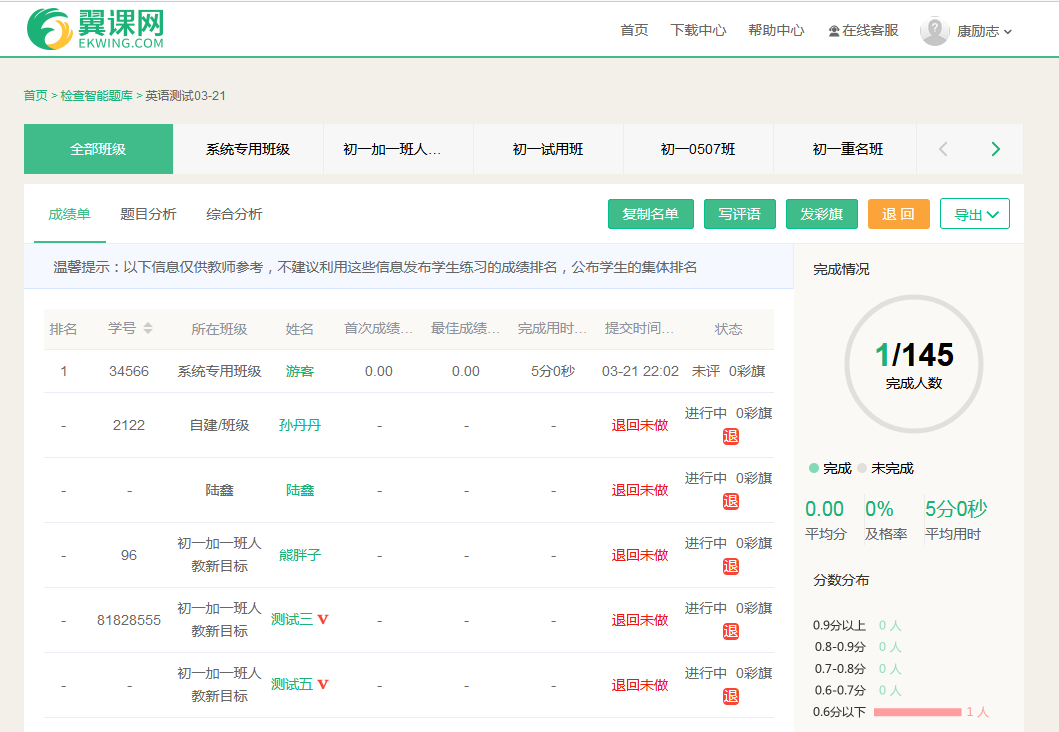This screenshot has width=1059, height=732.
Task: Select the 初一试用班 class tab
Action: (548, 149)
